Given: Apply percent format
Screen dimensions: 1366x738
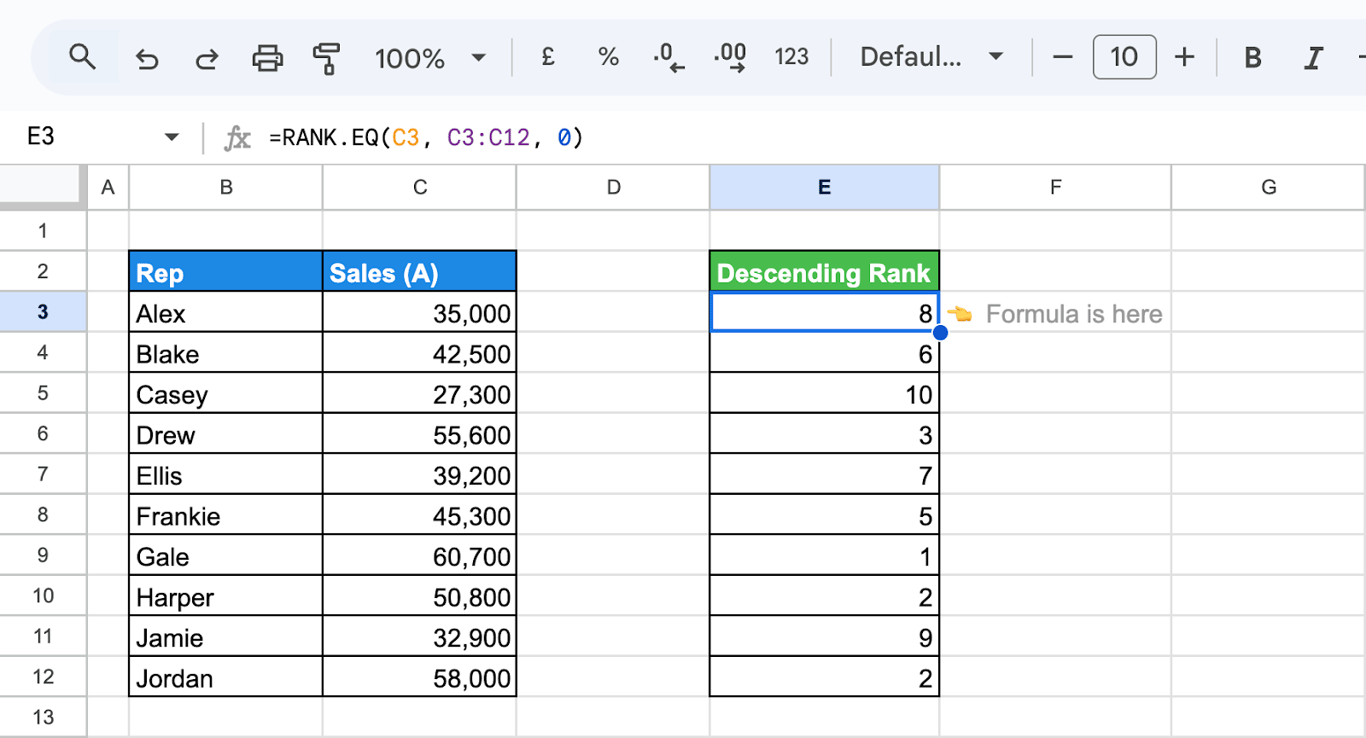Looking at the screenshot, I should (x=608, y=58).
